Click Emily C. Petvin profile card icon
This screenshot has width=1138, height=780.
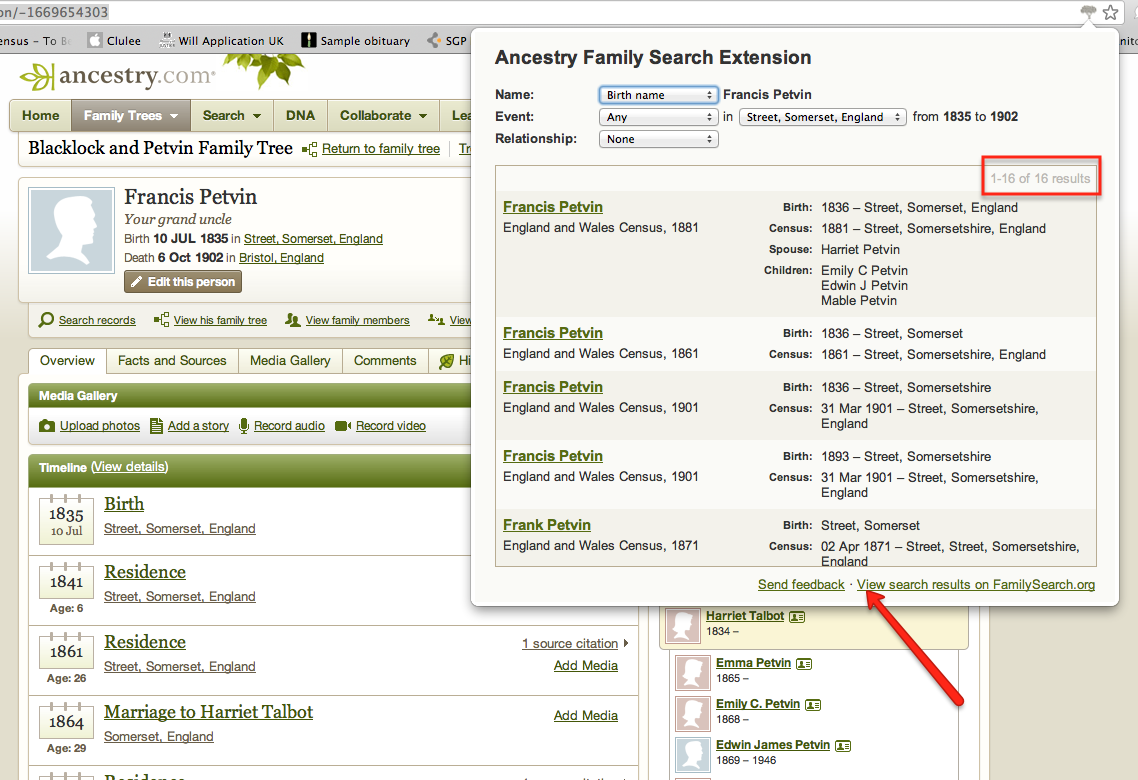[813, 705]
